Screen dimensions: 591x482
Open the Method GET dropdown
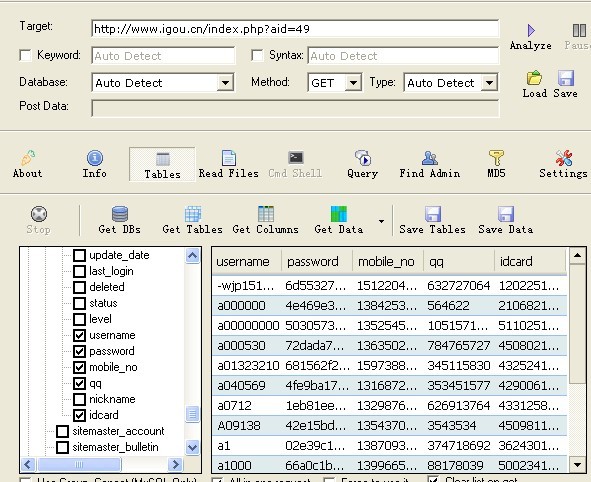(x=353, y=83)
